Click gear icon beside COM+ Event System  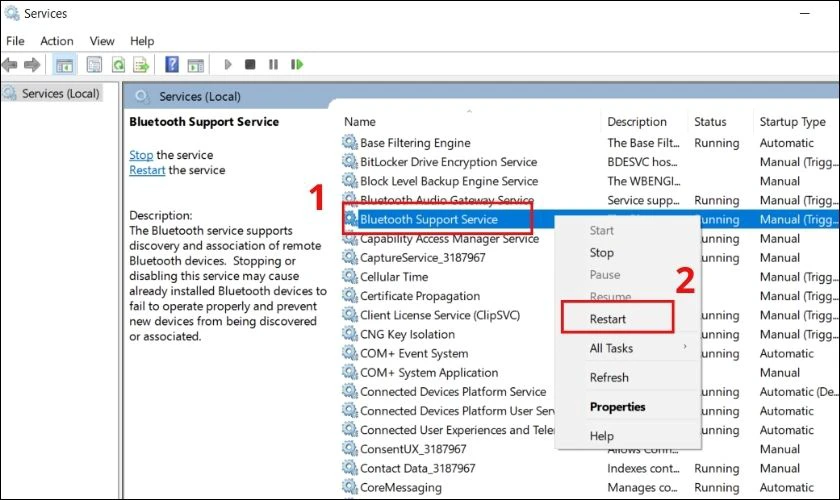(350, 353)
